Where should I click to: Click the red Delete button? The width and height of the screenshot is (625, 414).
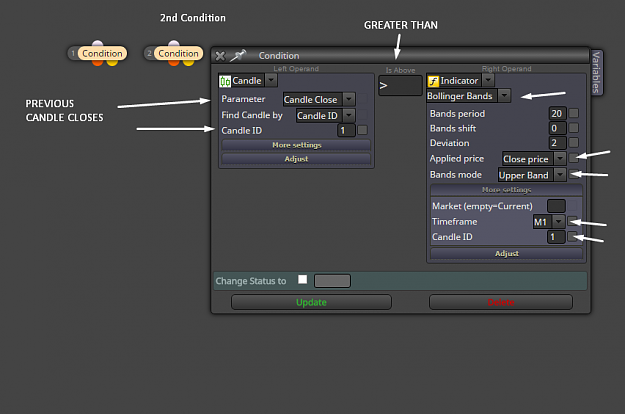[501, 302]
